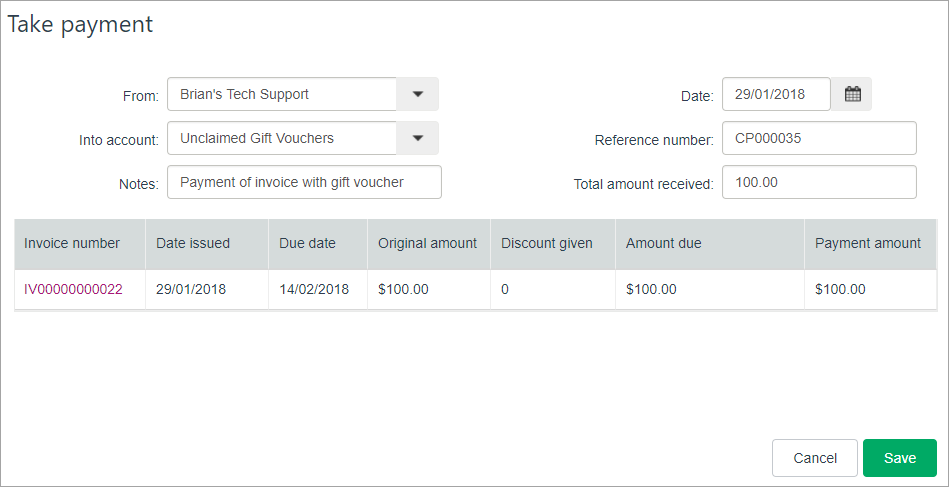Click the Discount given column header
This screenshot has height=487, width=949.
553,244
